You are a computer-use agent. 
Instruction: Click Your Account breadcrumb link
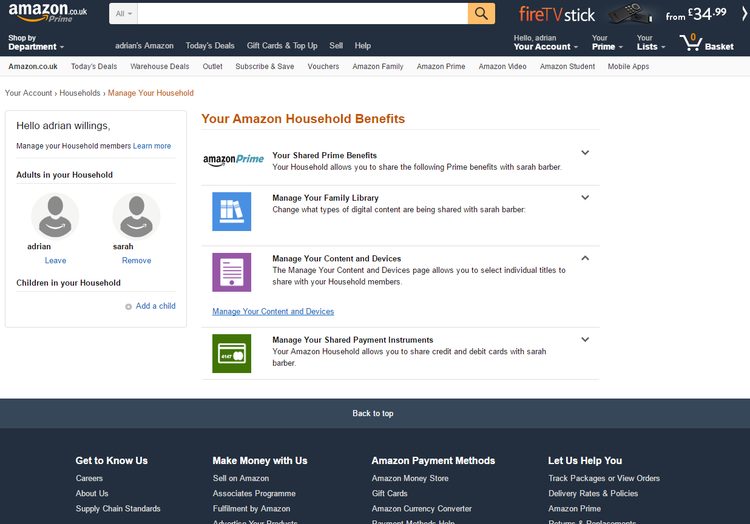point(28,93)
